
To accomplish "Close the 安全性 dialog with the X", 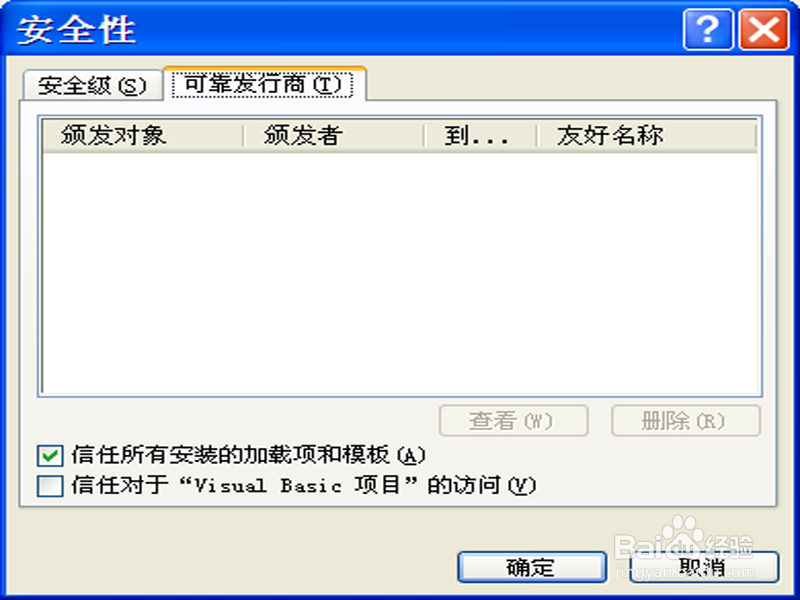I will coord(764,30).
